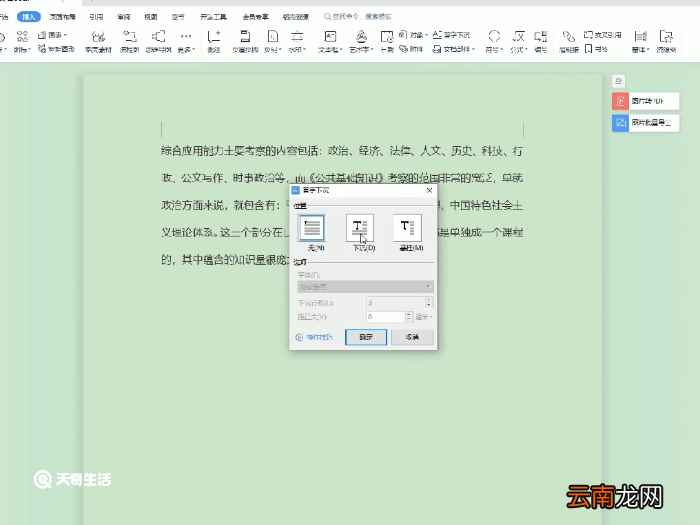Image resolution: width=700 pixels, height=525 pixels.
Task: Open Smart Graphics (智能图形) tool
Action: (x=56, y=49)
